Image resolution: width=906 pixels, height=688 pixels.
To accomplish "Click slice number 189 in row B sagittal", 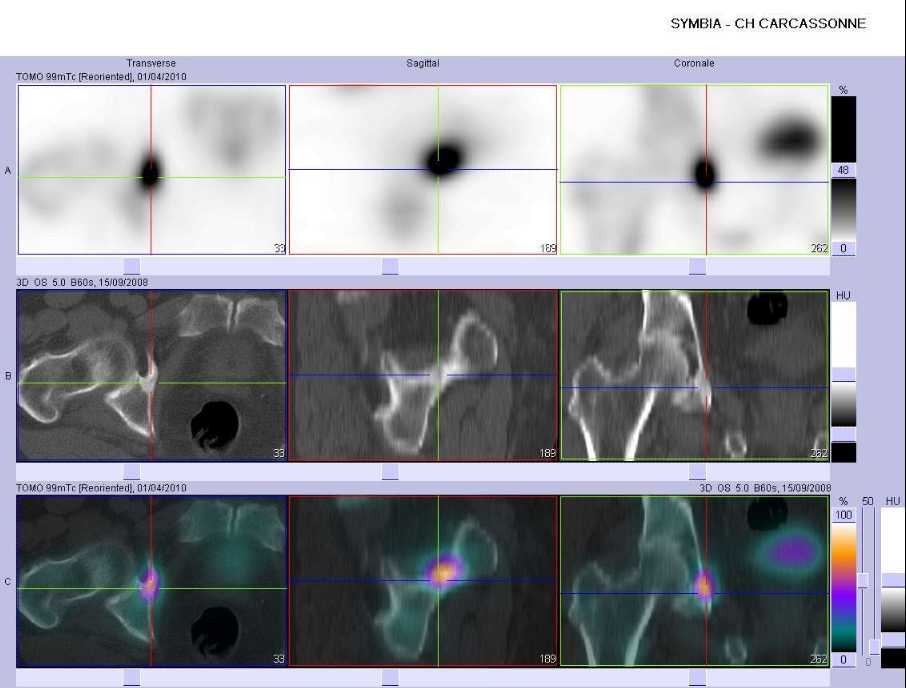I will tap(548, 453).
